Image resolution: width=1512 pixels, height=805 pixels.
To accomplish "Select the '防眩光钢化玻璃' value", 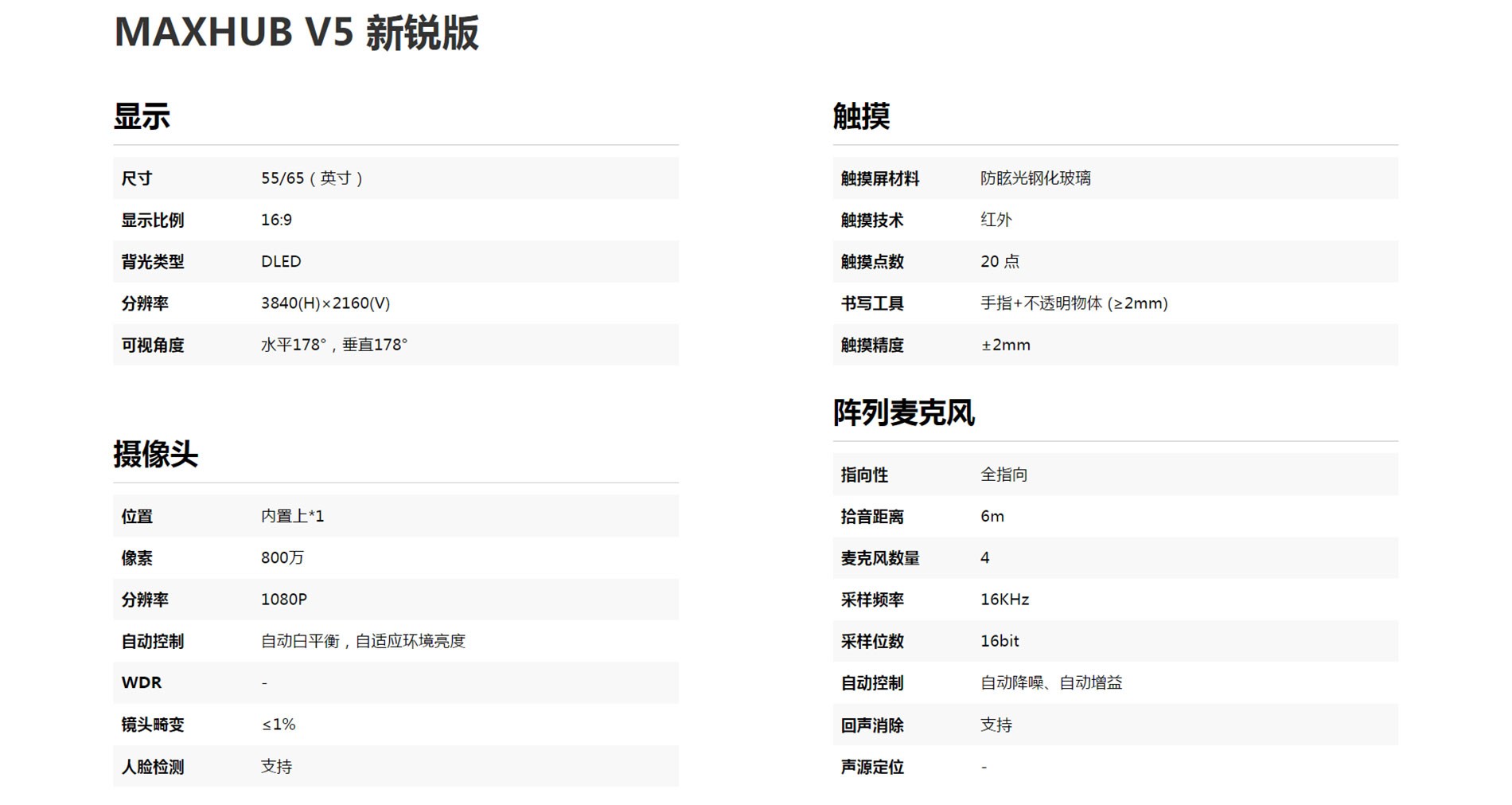I will (1035, 178).
